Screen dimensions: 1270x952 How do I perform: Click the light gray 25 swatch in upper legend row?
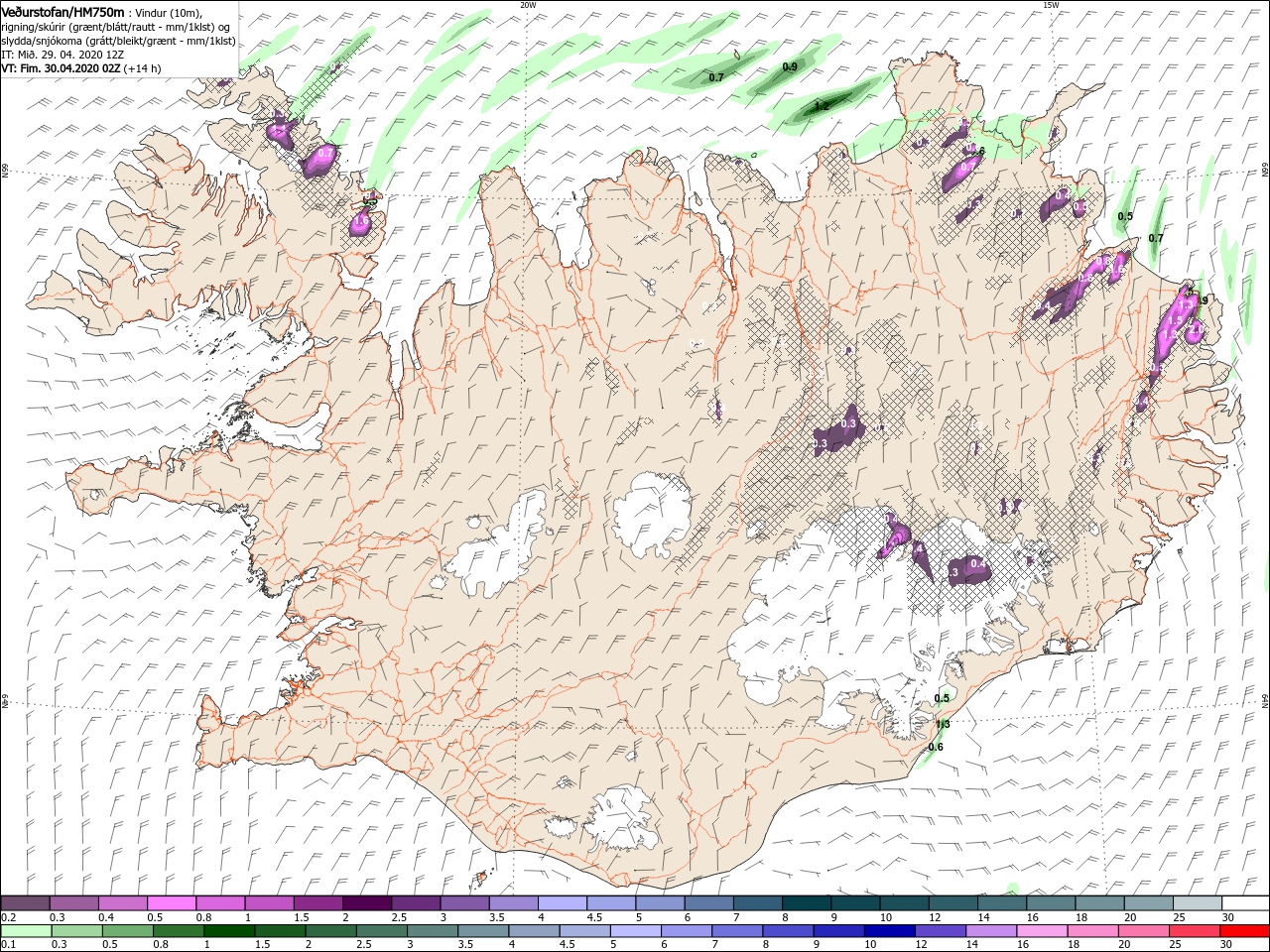1196,903
